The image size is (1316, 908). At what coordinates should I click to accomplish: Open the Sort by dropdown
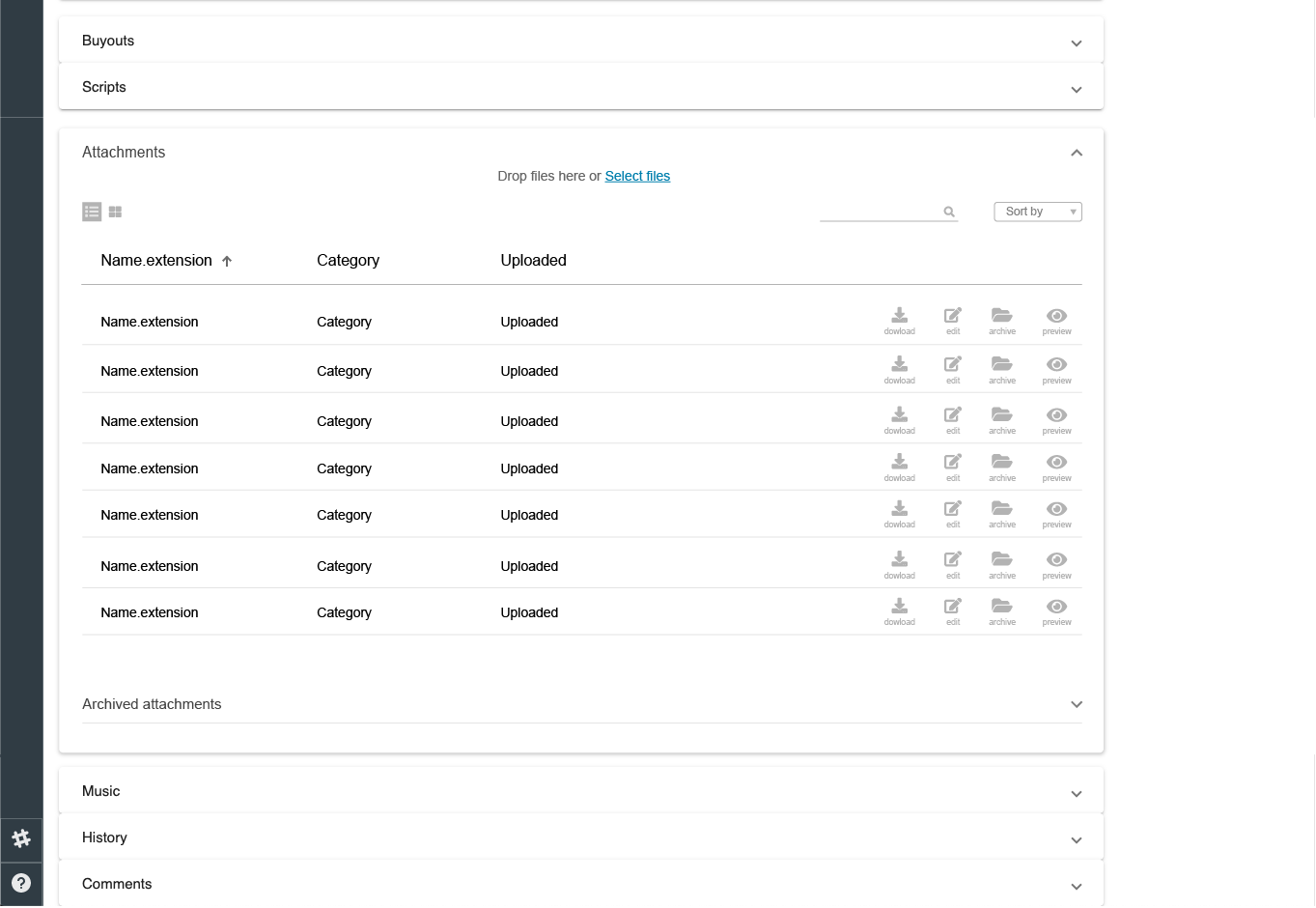(1037, 212)
